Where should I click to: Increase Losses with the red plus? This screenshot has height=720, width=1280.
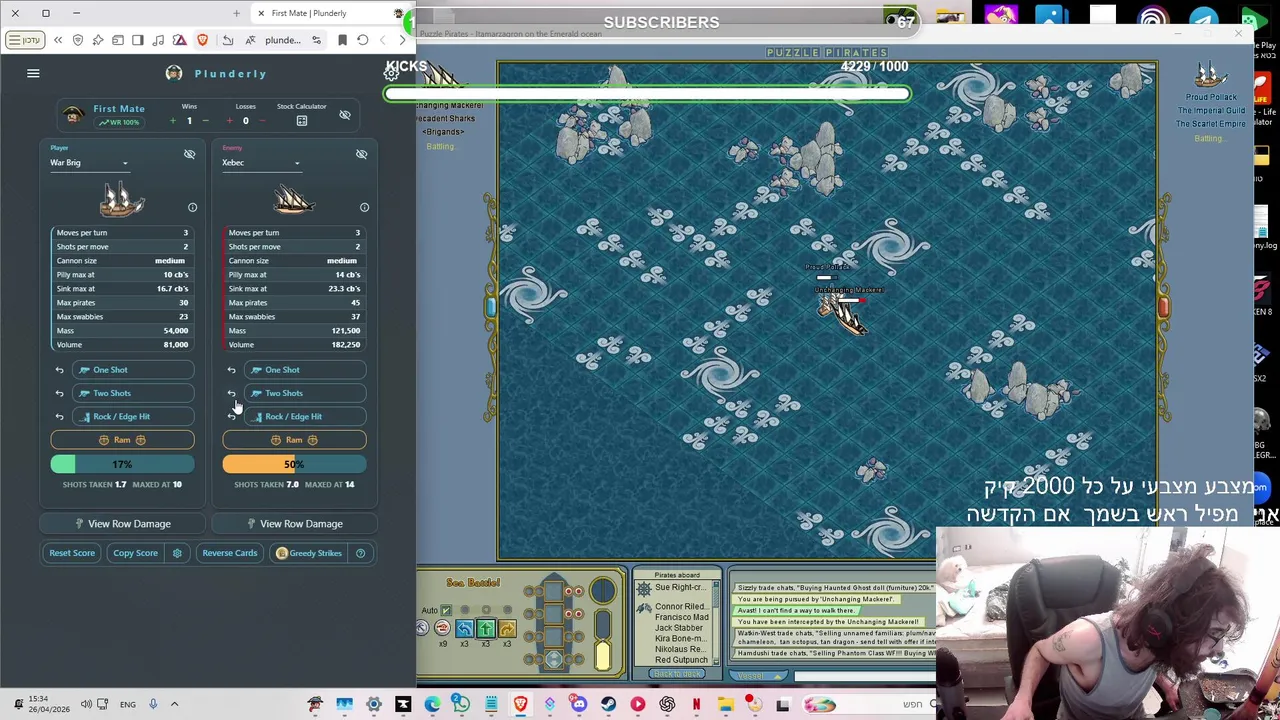coord(229,121)
